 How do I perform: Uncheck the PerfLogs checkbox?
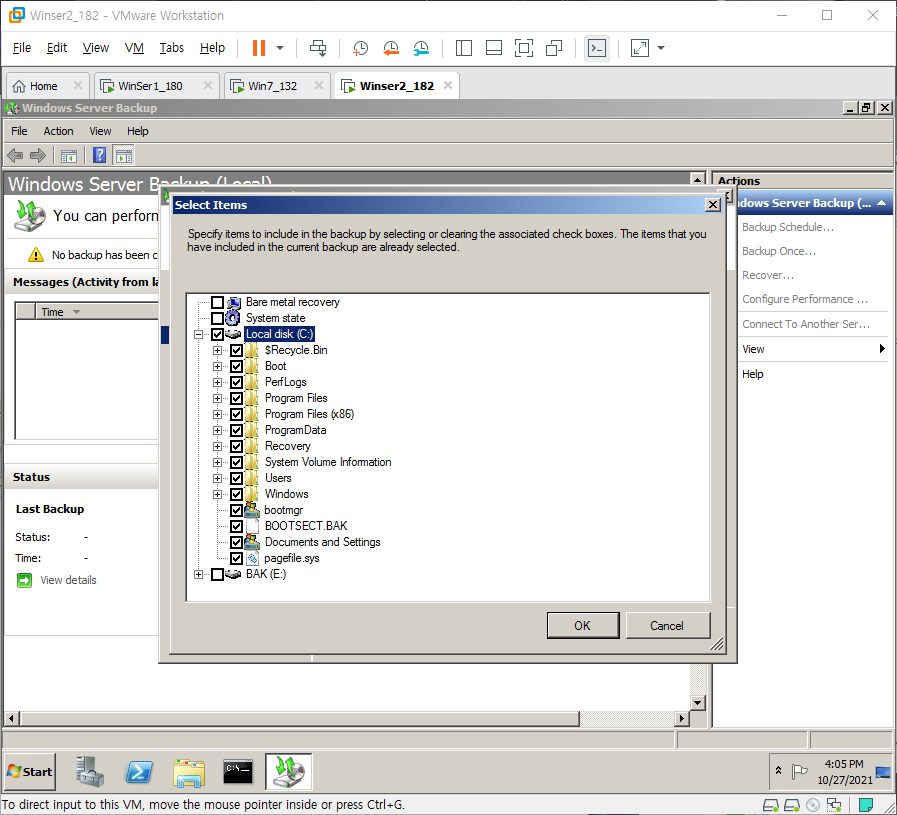coord(236,382)
